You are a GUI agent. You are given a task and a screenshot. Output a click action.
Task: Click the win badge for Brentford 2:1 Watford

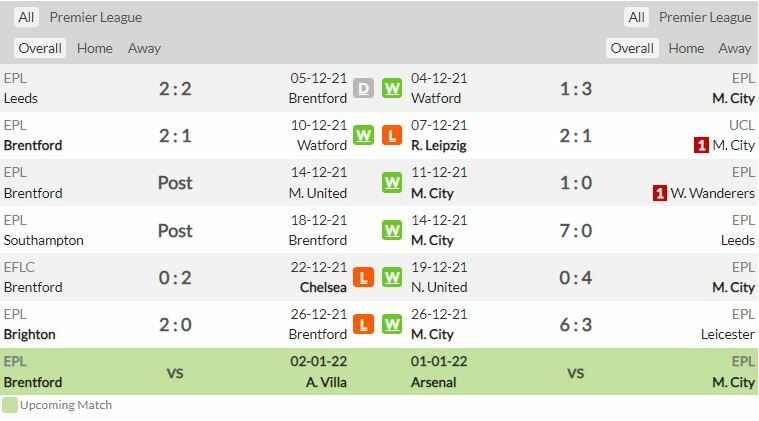pos(363,135)
